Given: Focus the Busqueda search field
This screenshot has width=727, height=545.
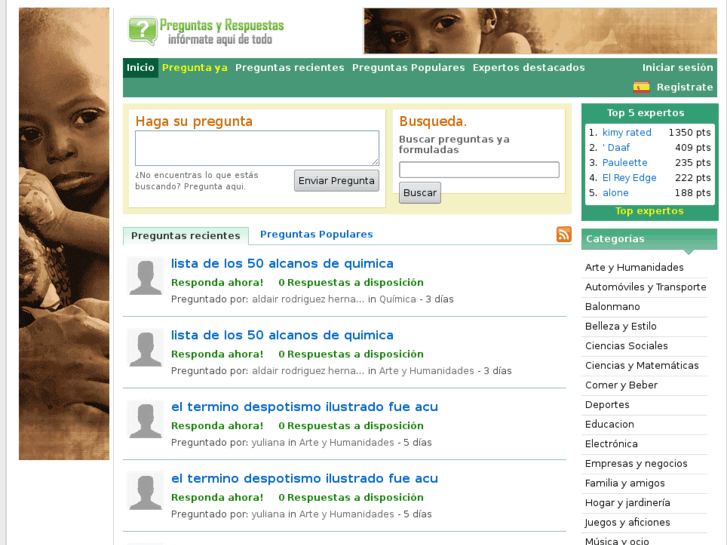Looking at the screenshot, I should click(479, 169).
